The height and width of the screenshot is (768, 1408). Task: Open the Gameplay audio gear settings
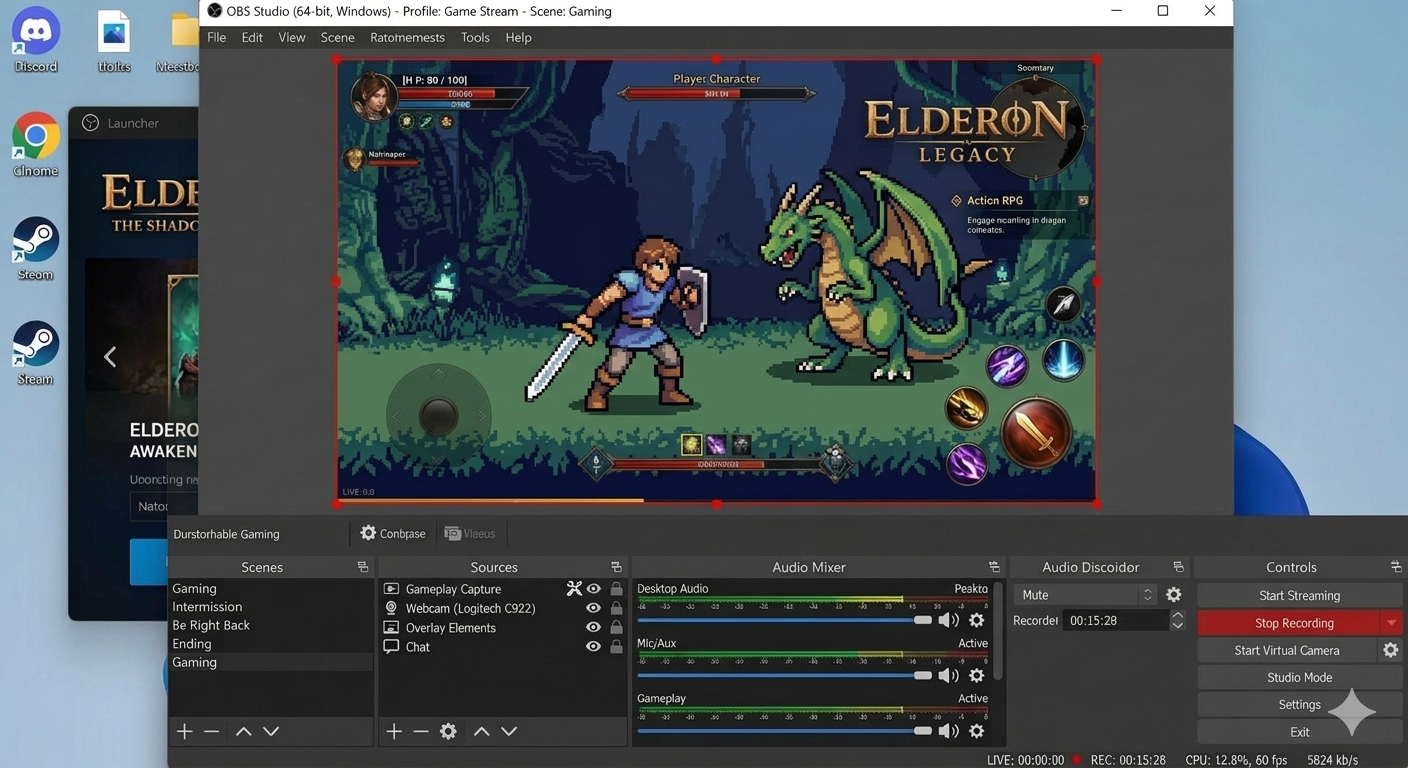click(x=976, y=731)
